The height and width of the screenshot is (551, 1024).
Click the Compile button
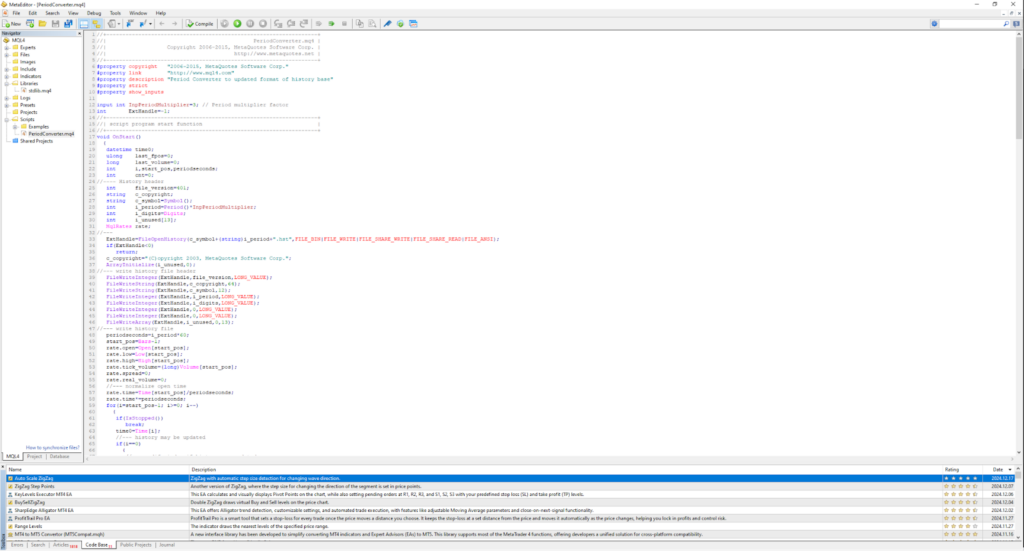(200, 24)
